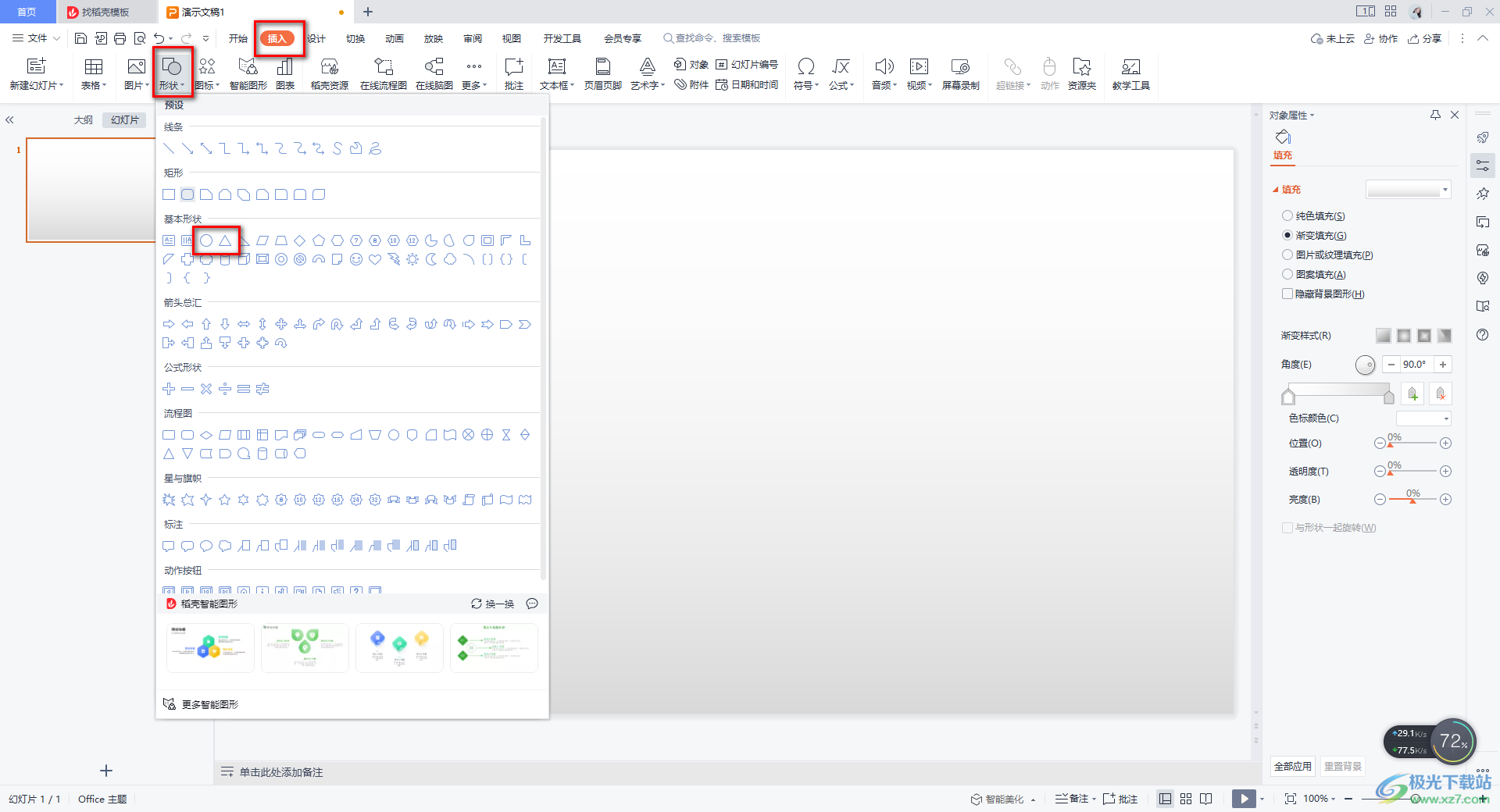The height and width of the screenshot is (812, 1500).
Task: Click the gradient stops color bar
Action: (x=1338, y=390)
